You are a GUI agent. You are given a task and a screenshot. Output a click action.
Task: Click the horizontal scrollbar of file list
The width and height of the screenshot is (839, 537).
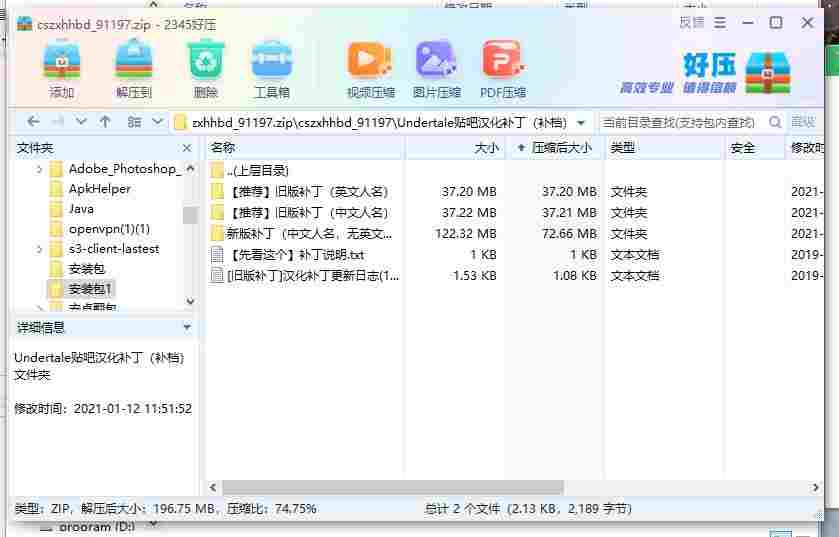click(x=393, y=488)
